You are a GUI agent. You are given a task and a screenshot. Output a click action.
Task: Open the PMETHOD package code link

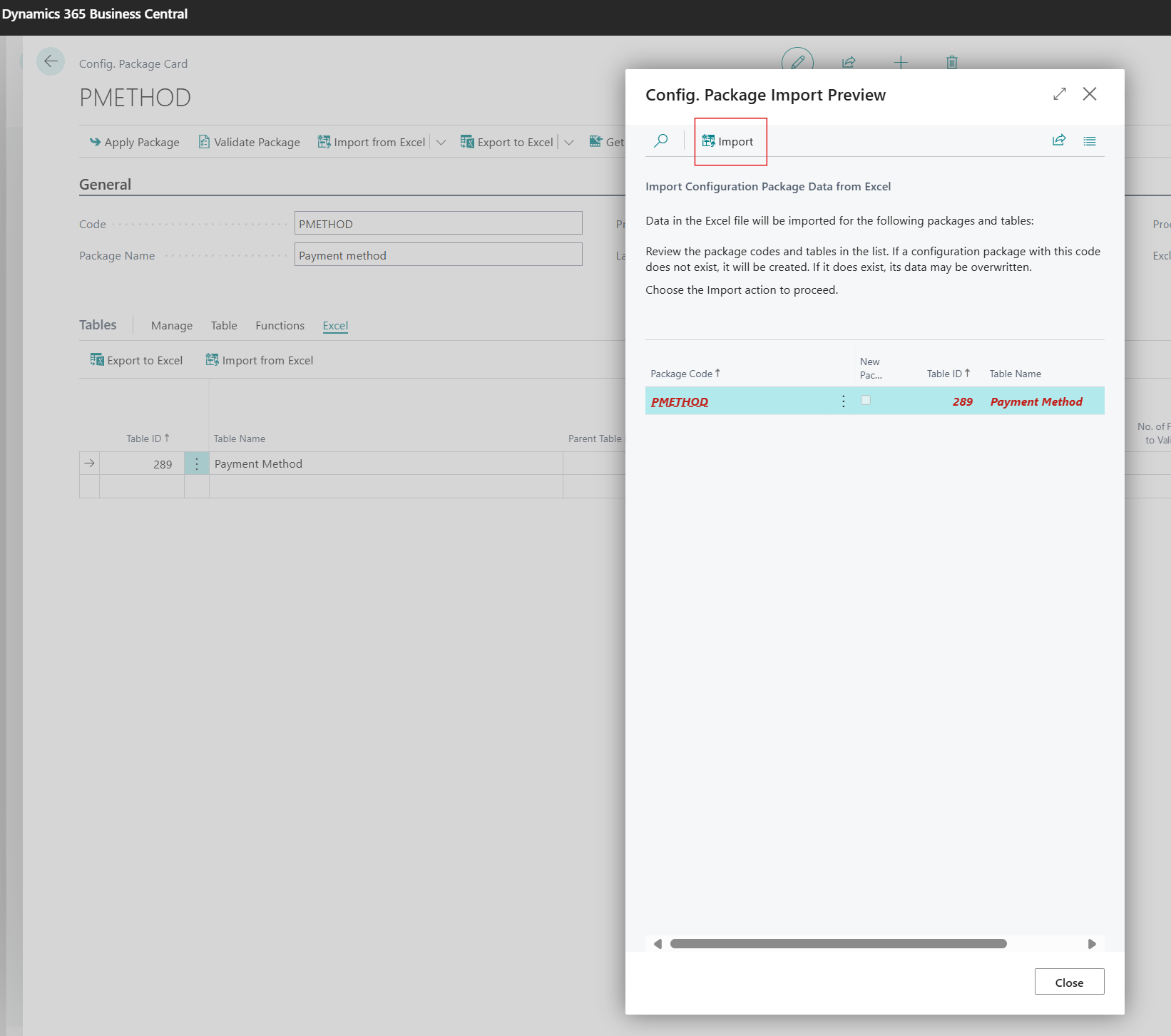pos(679,402)
